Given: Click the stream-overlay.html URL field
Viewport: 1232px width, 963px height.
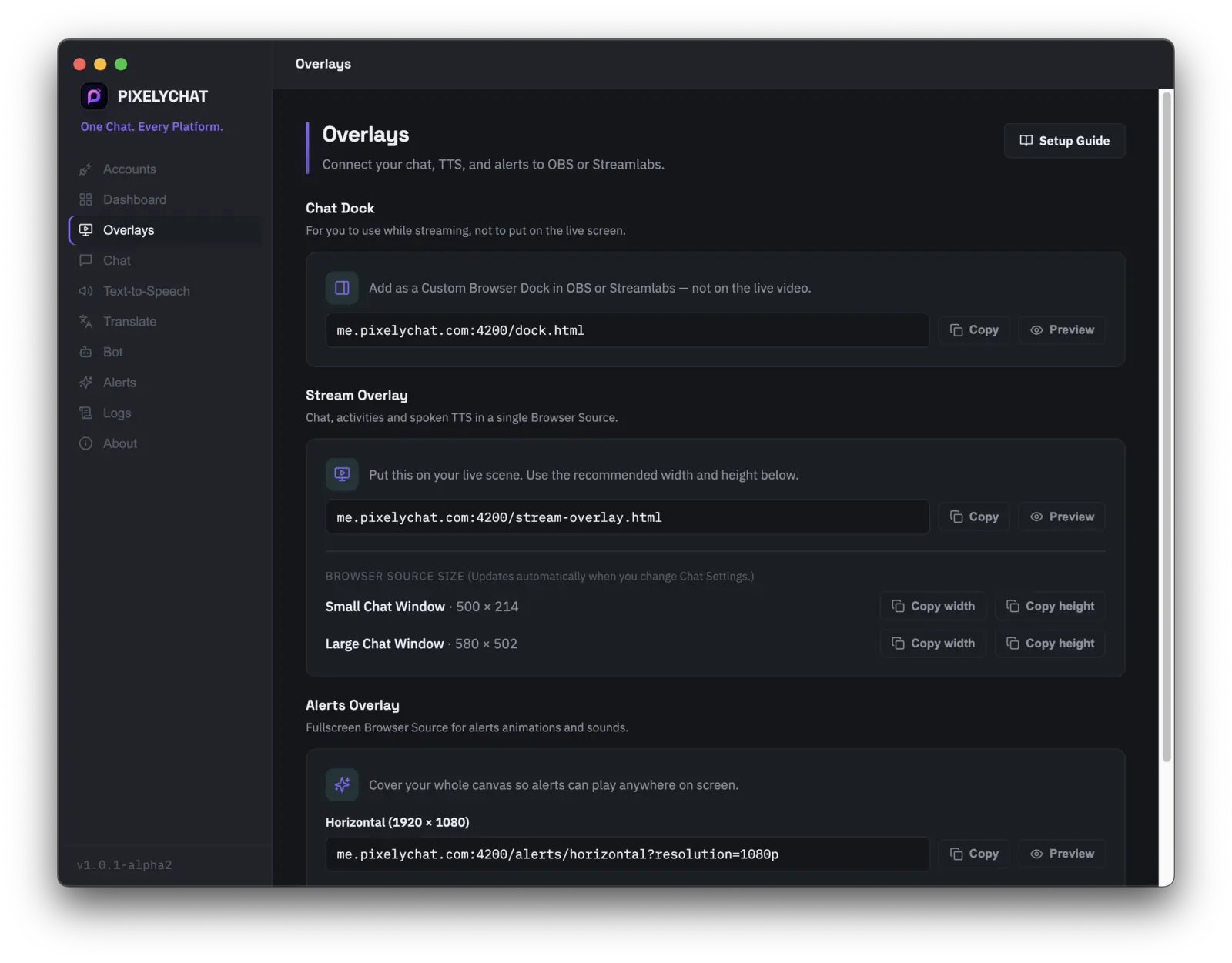Looking at the screenshot, I should 628,517.
